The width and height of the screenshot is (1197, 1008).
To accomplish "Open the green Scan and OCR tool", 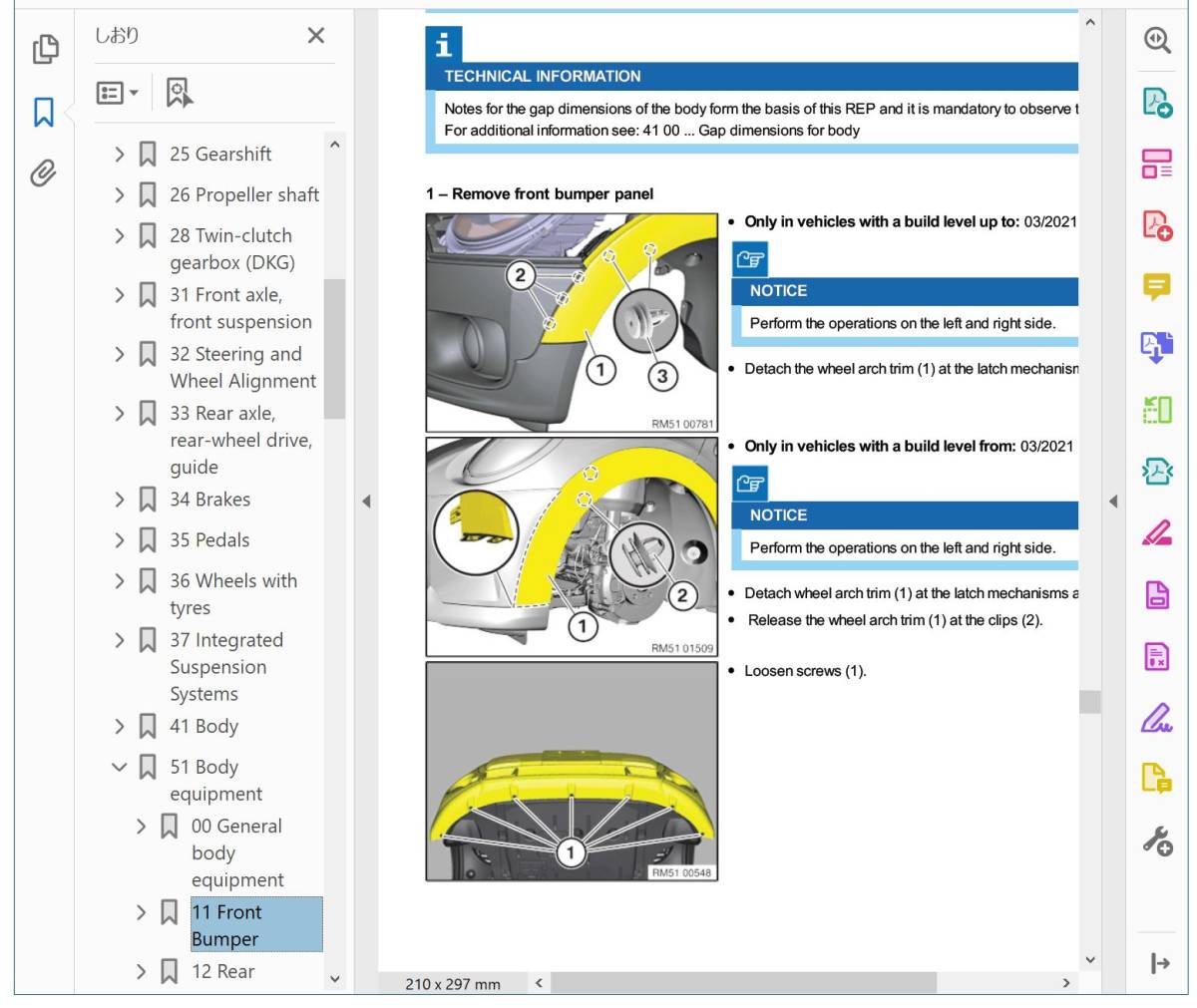I will (1157, 410).
